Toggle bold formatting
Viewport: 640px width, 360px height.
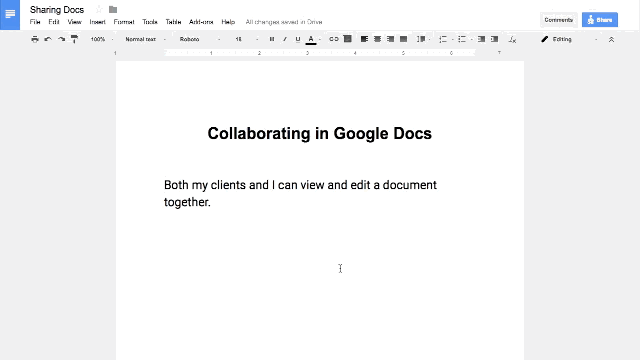click(272, 39)
